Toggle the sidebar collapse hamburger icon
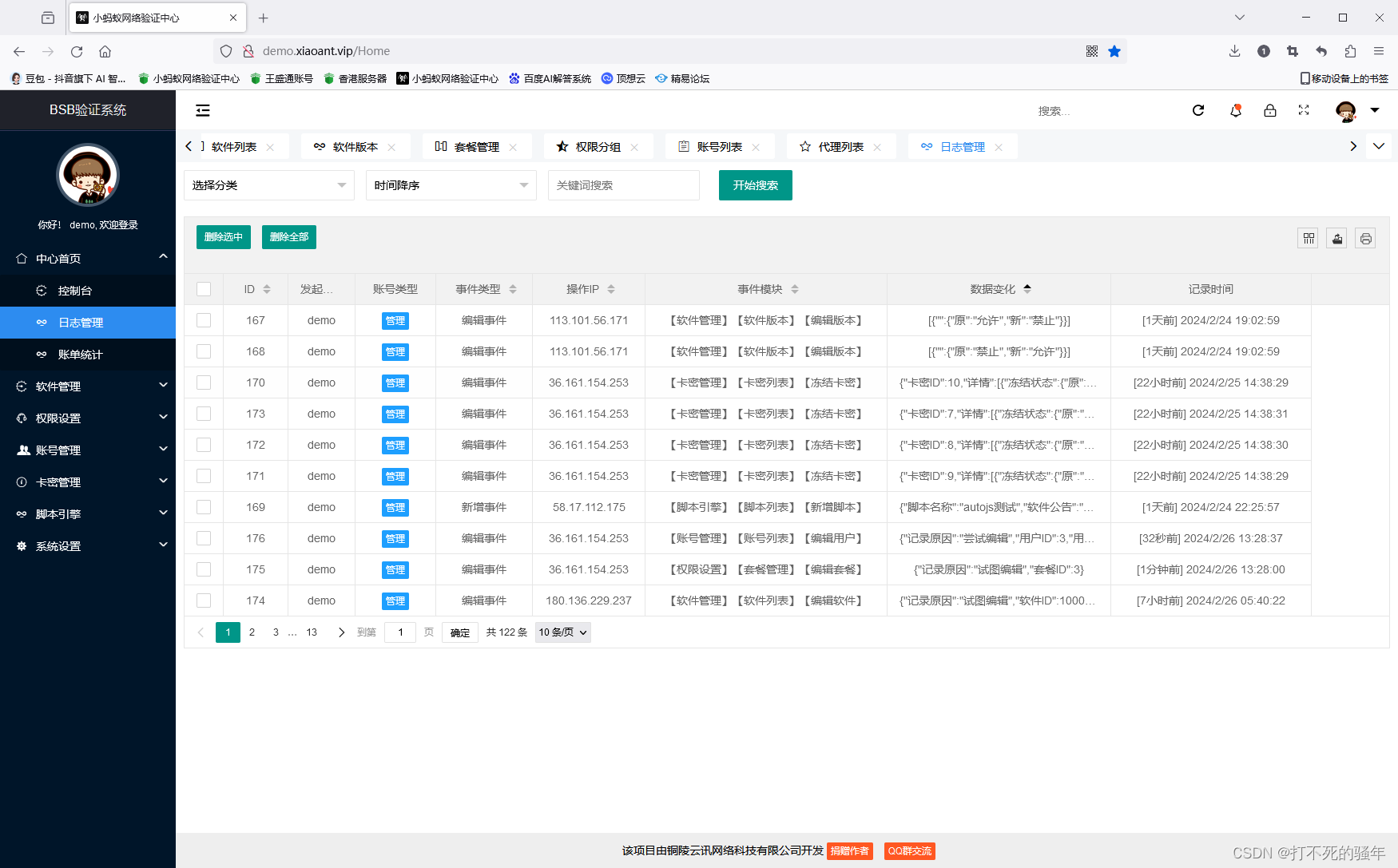1398x868 pixels. (x=203, y=110)
